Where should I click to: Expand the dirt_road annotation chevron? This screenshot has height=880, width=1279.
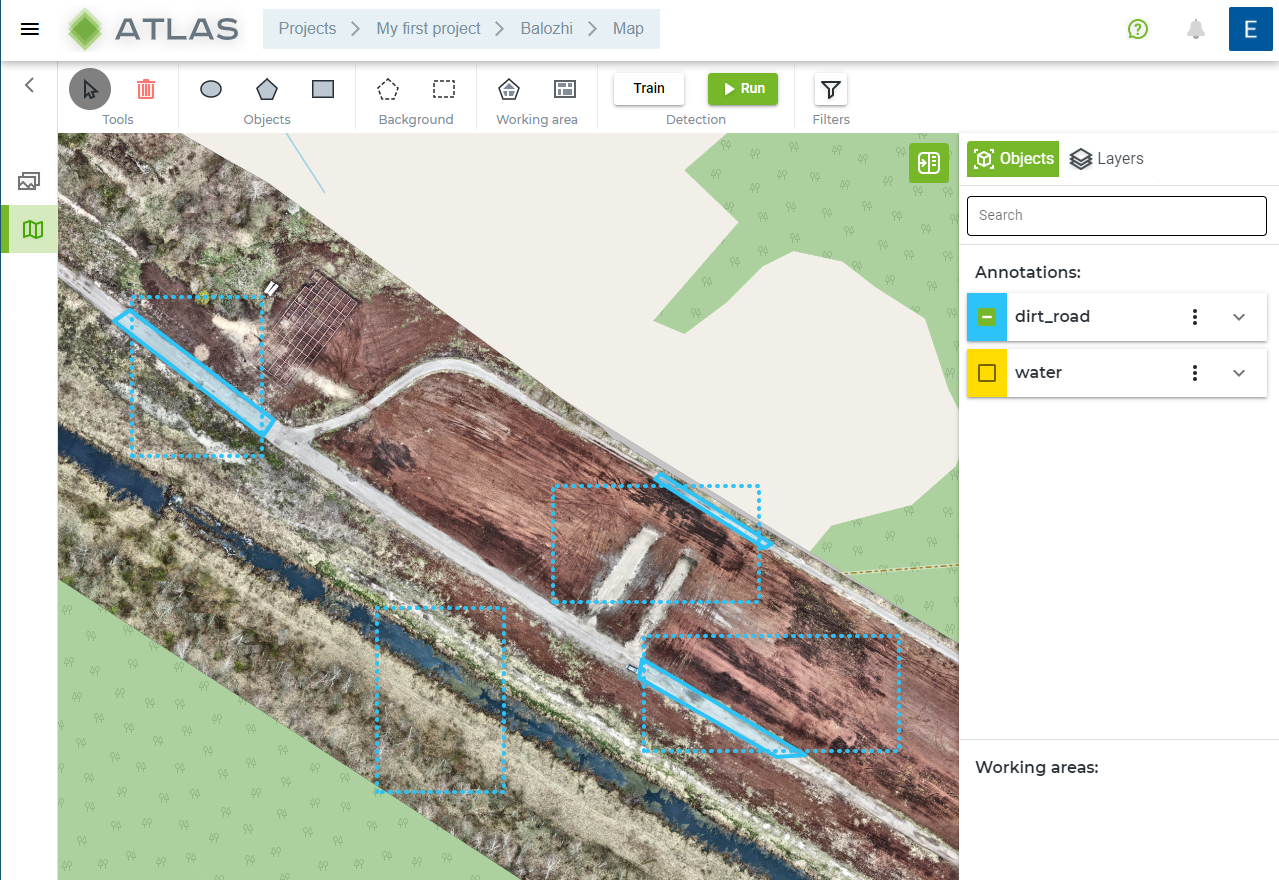tap(1239, 317)
